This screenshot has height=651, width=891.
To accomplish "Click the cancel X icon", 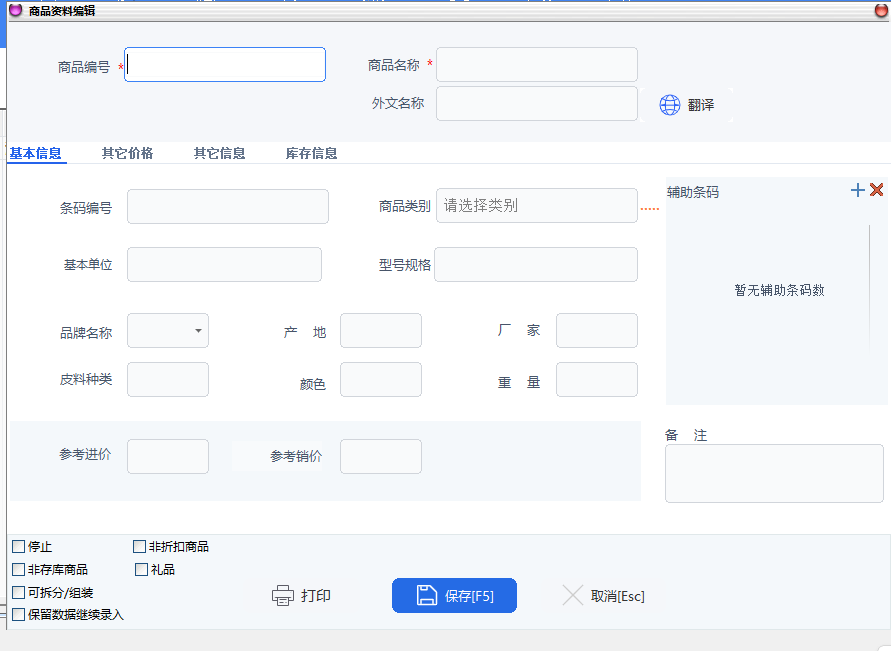I will tap(573, 596).
